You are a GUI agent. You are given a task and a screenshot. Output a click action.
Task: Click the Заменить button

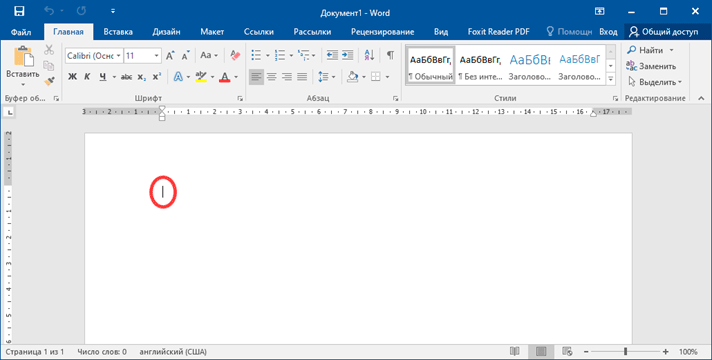652,66
